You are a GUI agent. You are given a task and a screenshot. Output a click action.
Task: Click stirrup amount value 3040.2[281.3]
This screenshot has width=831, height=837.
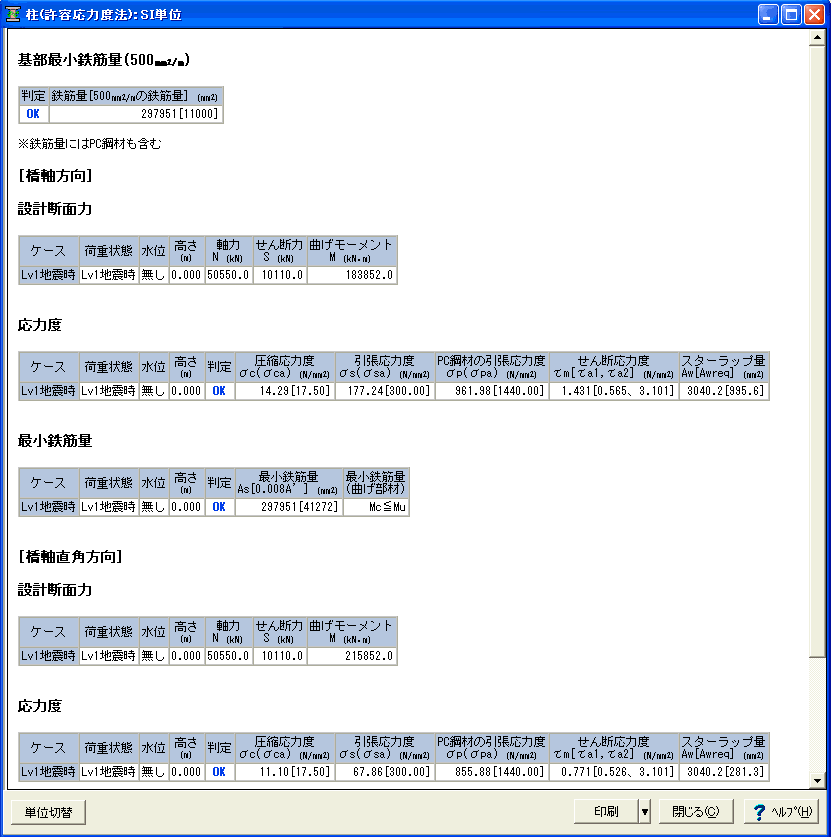tap(724, 772)
